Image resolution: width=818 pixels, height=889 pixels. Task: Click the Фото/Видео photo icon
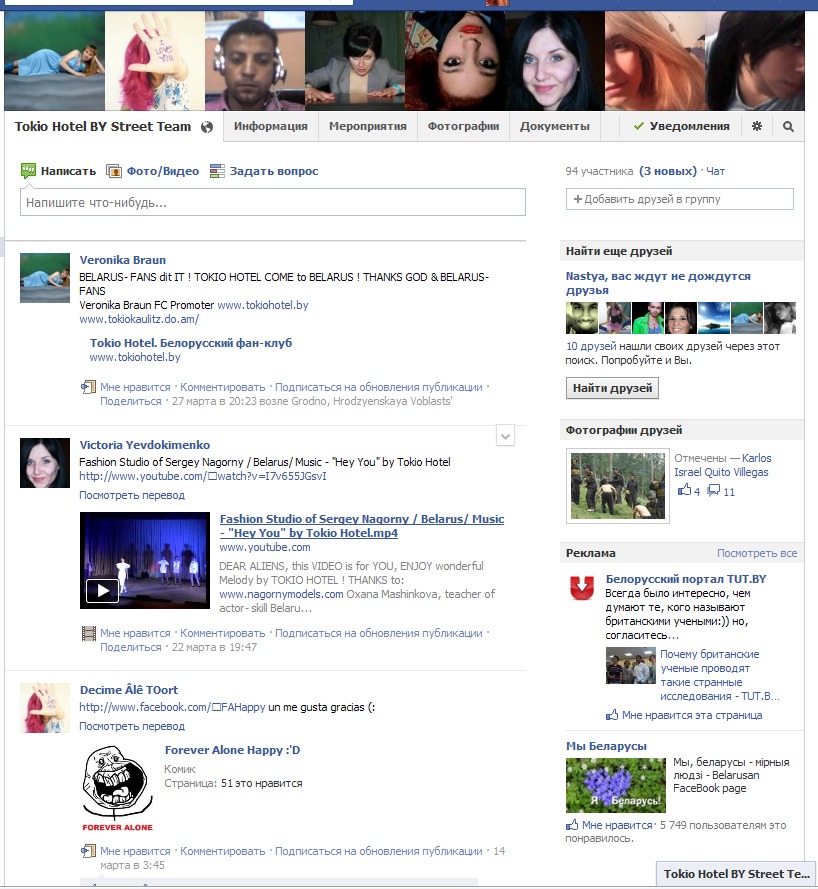[x=114, y=171]
